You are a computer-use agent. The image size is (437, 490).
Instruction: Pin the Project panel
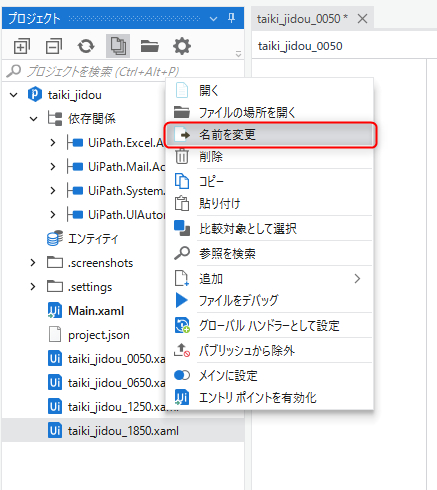click(x=231, y=18)
